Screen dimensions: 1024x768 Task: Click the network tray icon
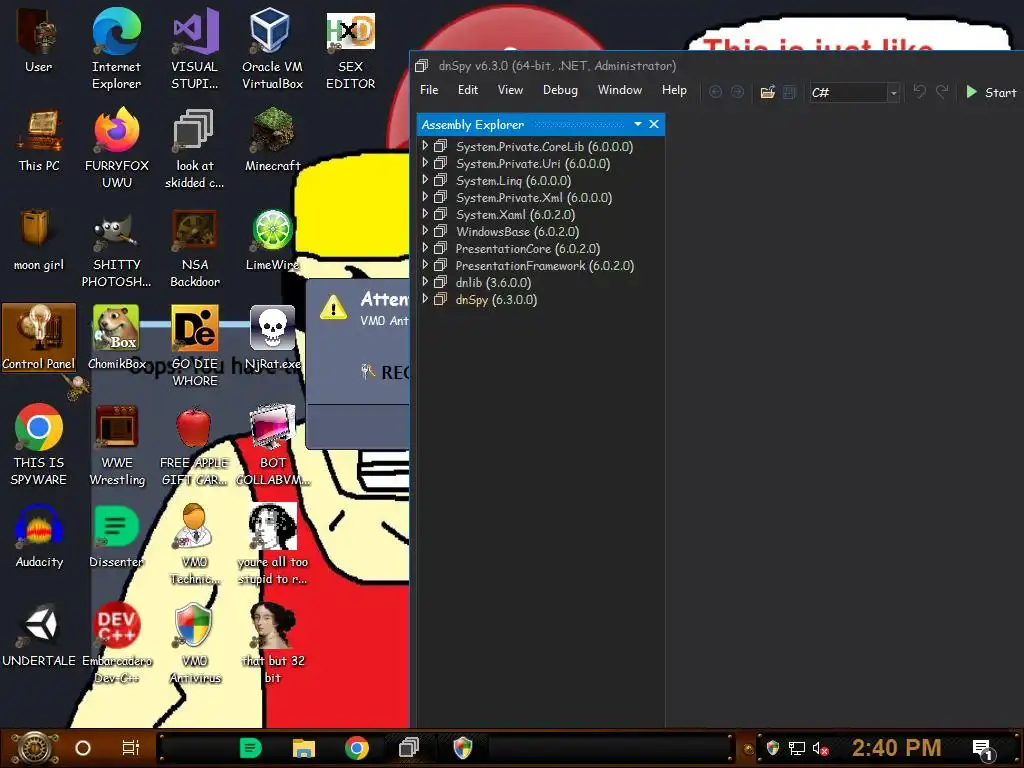pyautogui.click(x=796, y=748)
